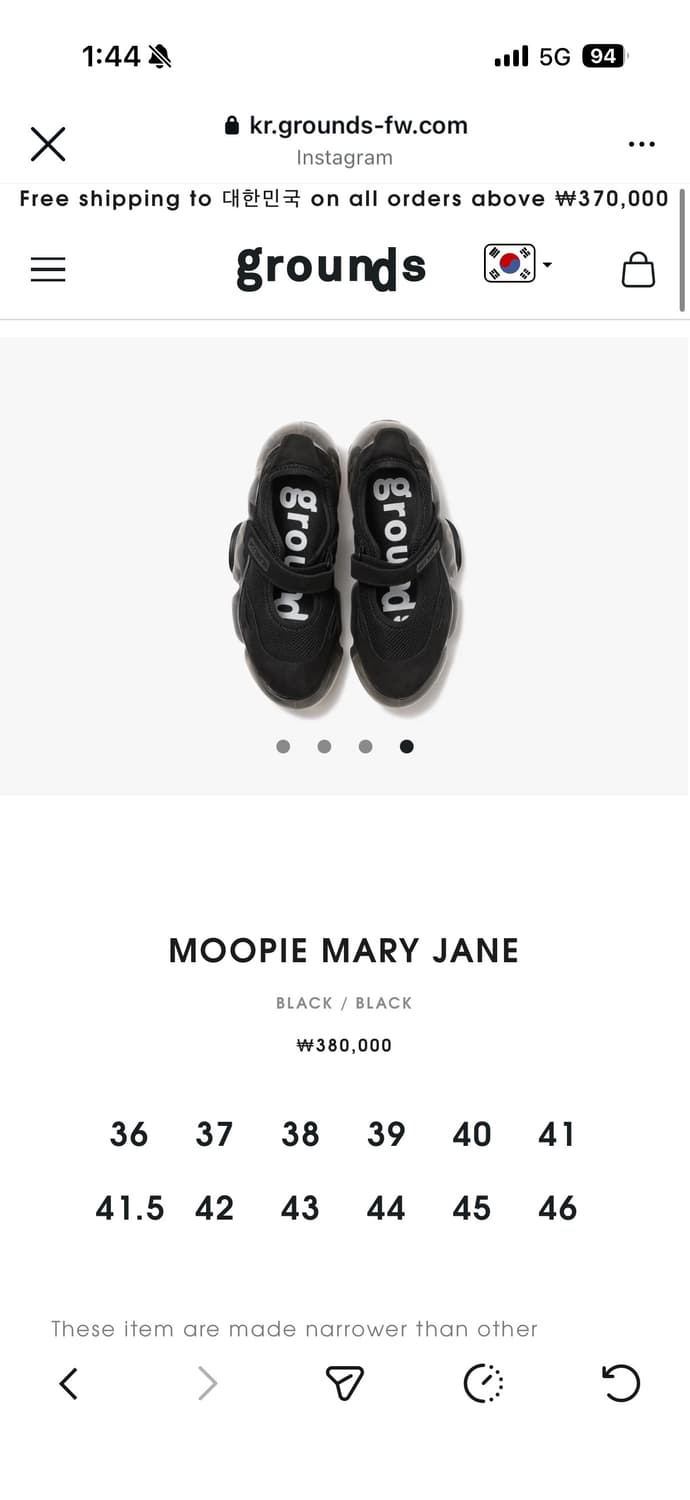The image size is (690, 1500).
Task: Open the browser activity timer icon
Action: [484, 1384]
